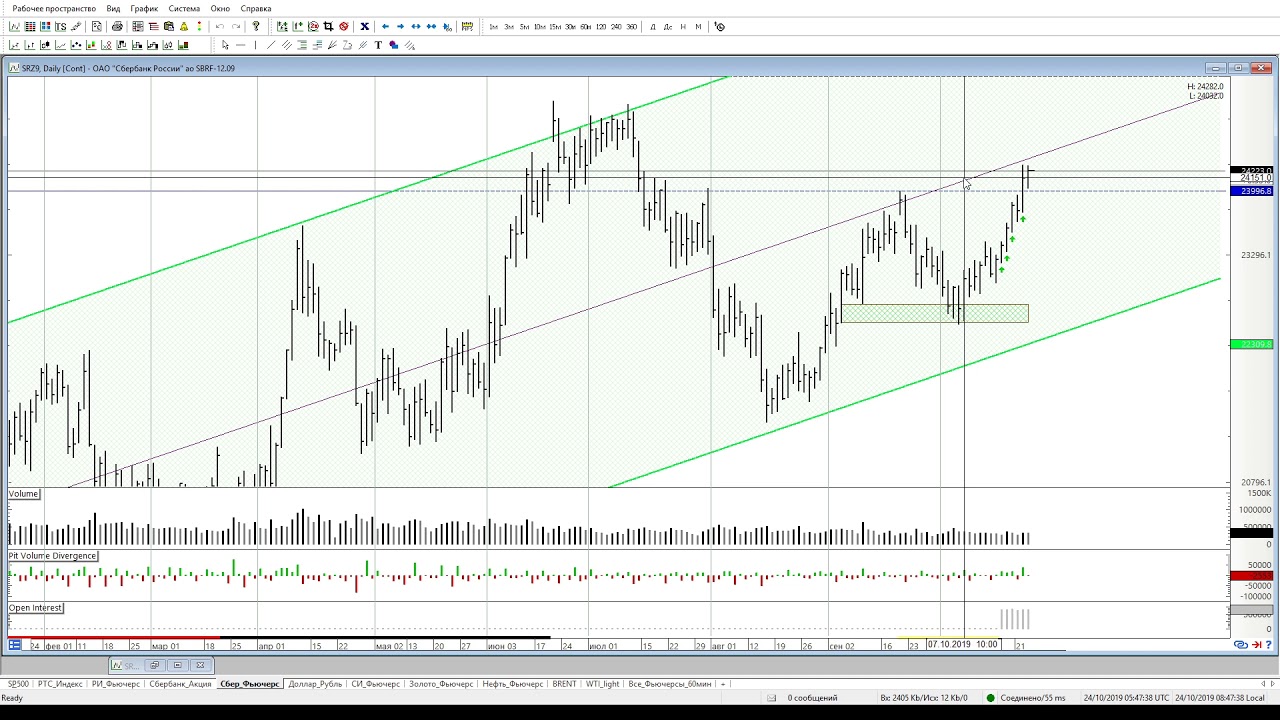
Task: Select the trend line drawing tool
Action: pos(271,45)
